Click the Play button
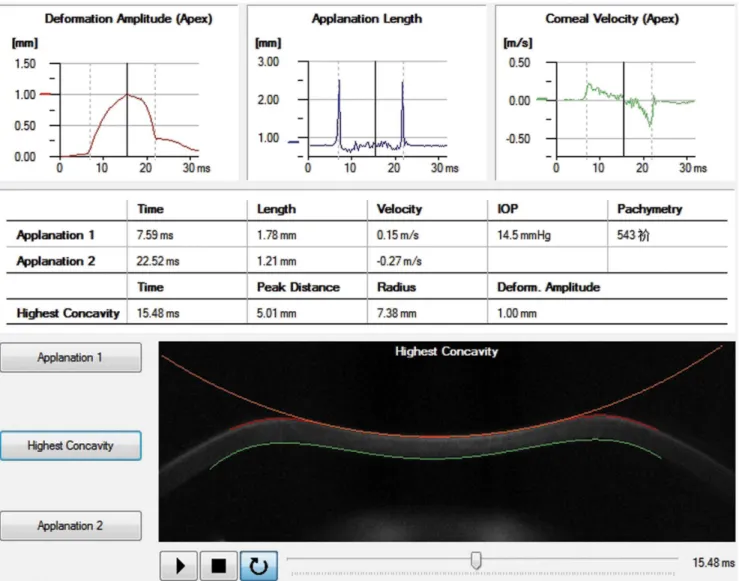The height and width of the screenshot is (581, 739). 179,565
